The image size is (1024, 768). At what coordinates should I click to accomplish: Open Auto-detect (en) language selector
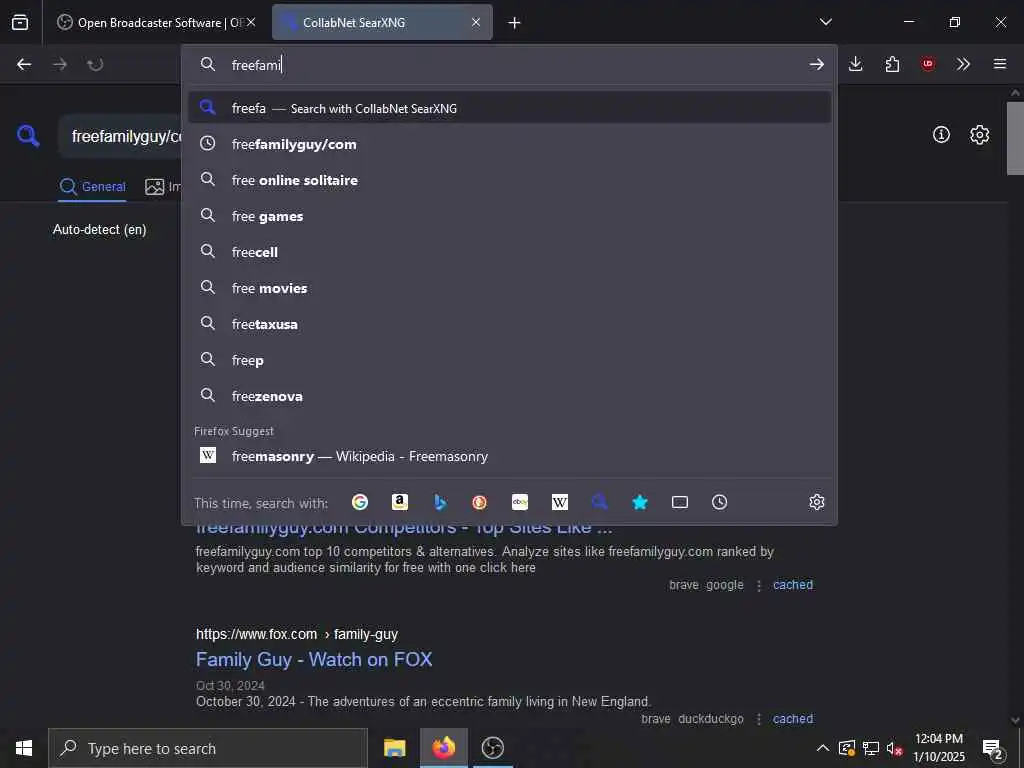(x=99, y=229)
